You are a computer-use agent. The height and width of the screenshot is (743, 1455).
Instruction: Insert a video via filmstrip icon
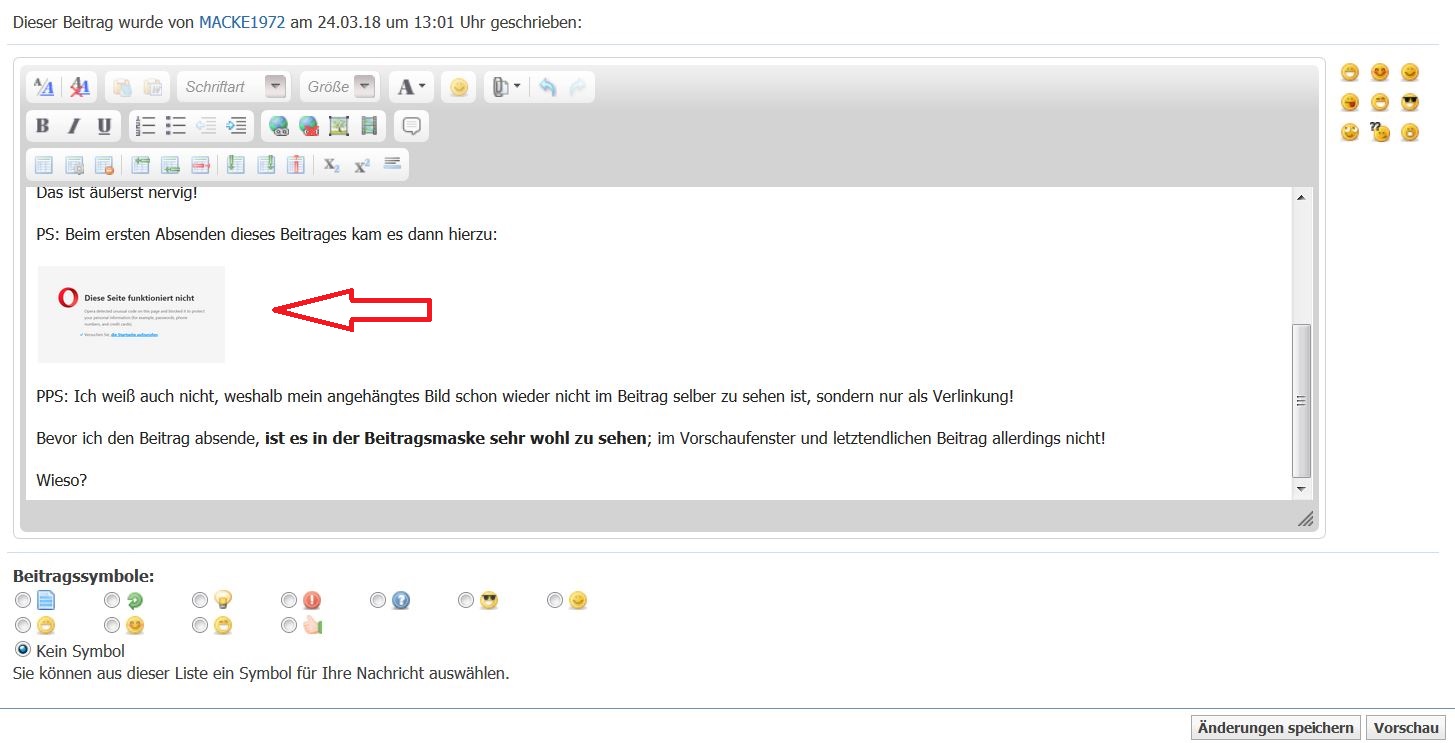[x=370, y=126]
